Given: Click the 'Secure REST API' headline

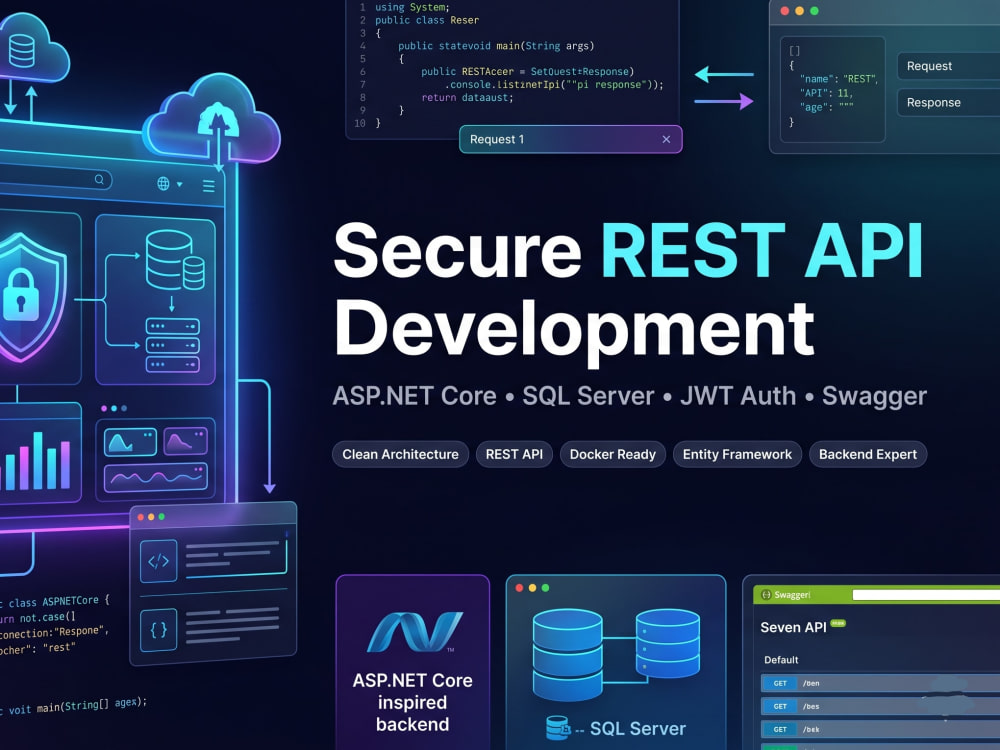Looking at the screenshot, I should coord(628,250).
